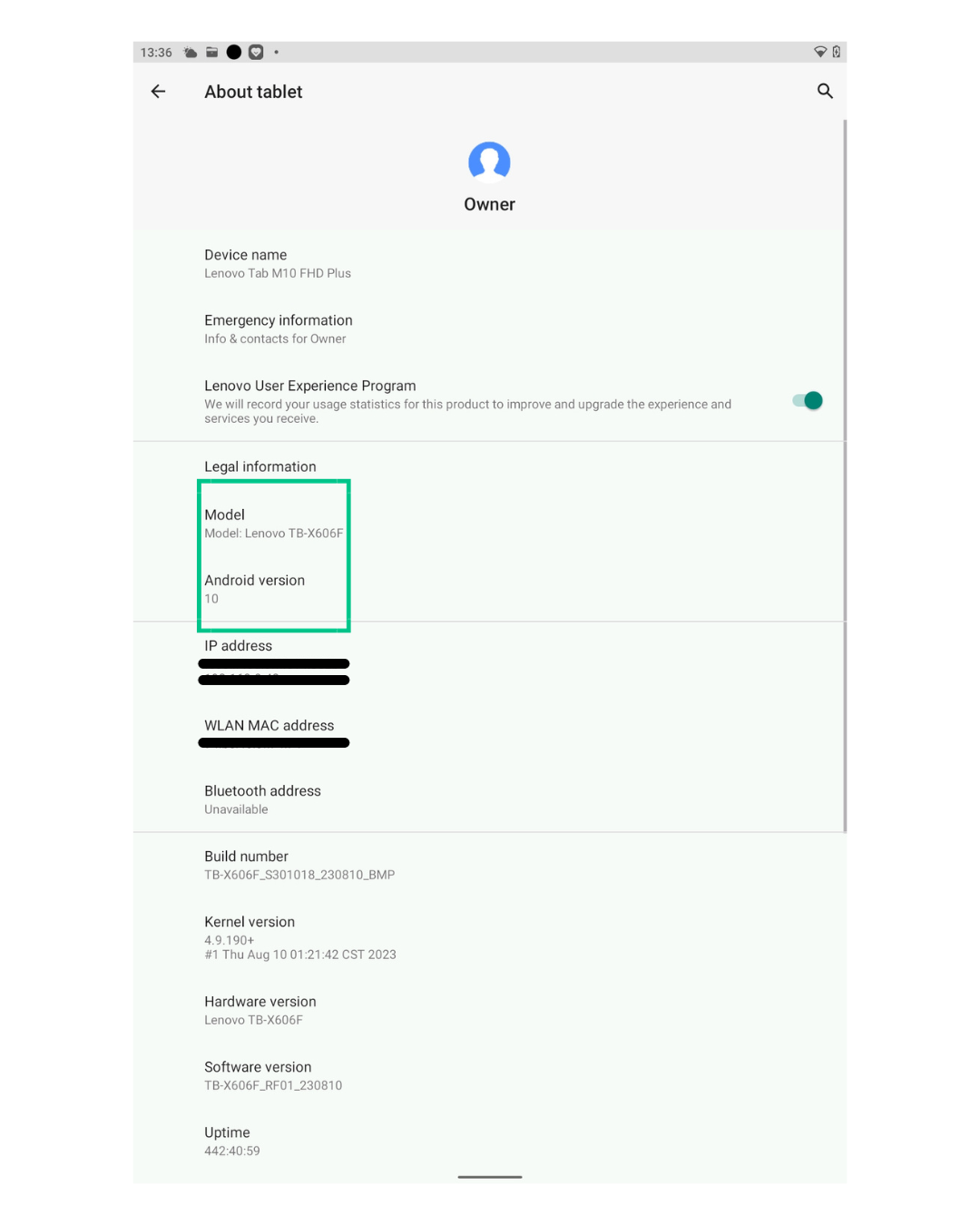Tap Android version entry

[x=489, y=589]
